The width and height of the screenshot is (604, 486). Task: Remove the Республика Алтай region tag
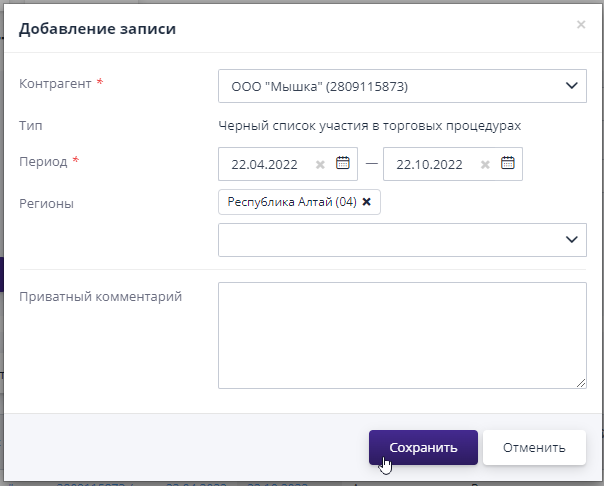coord(366,202)
